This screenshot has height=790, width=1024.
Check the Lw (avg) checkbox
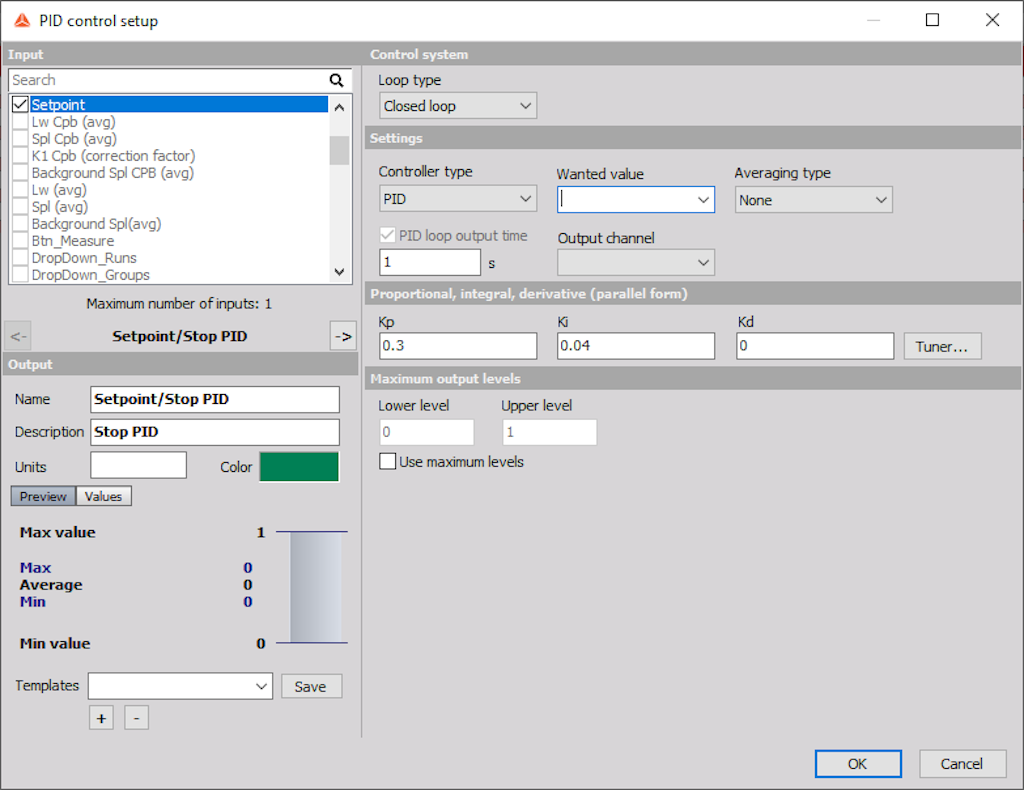tap(20, 189)
